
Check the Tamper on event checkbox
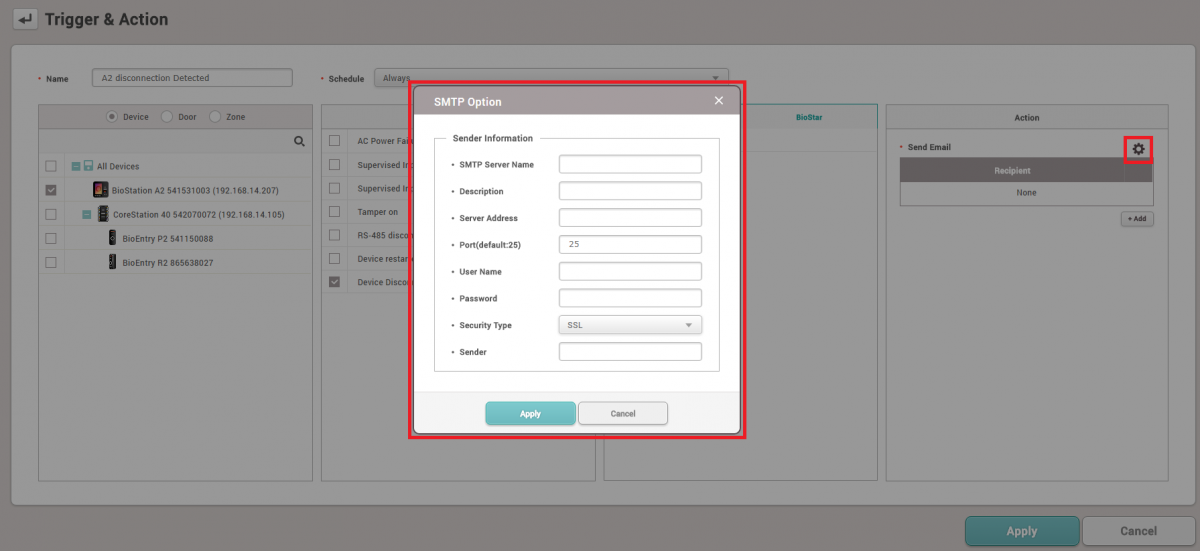click(x=335, y=212)
